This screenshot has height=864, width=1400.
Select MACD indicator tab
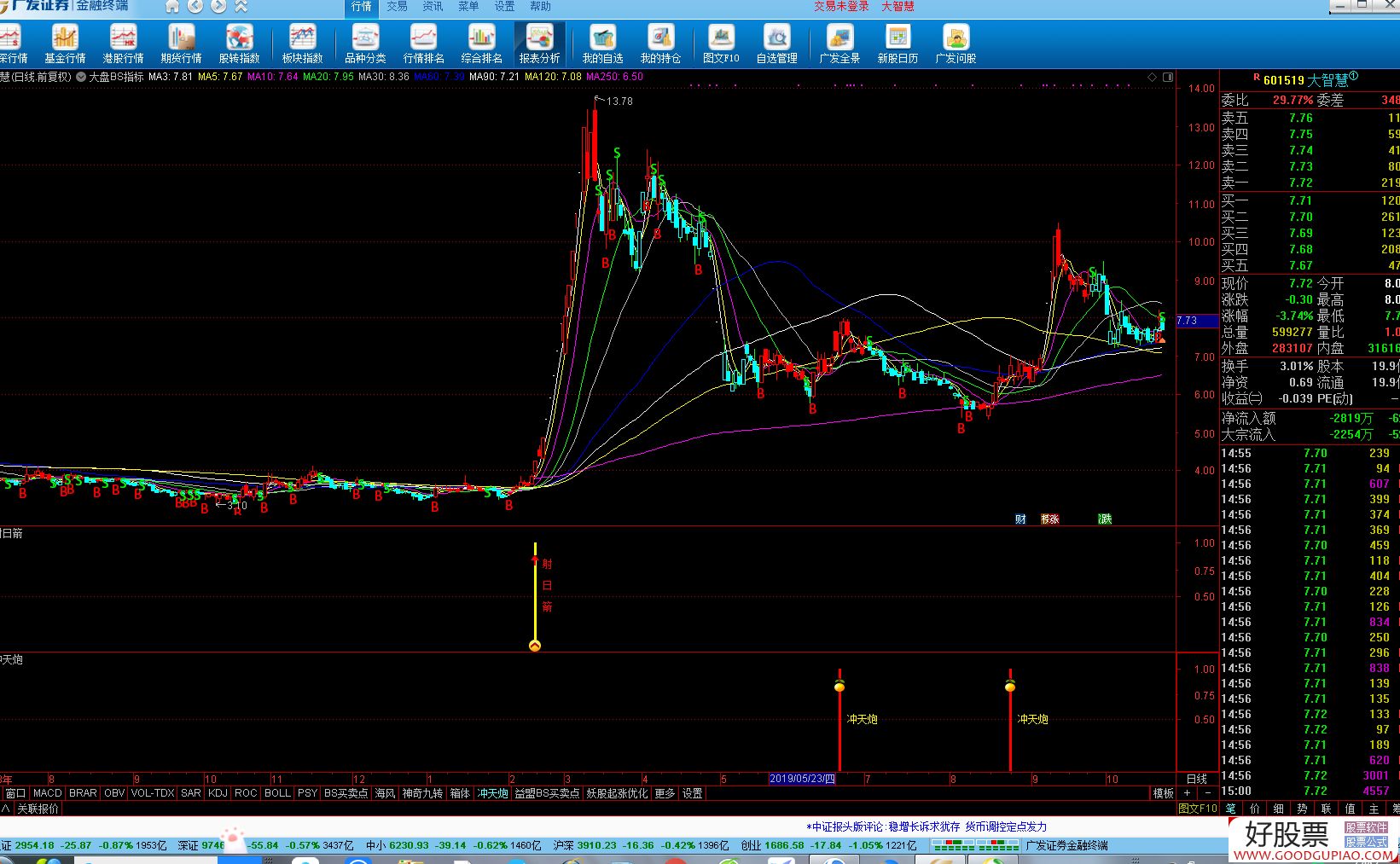(48, 793)
